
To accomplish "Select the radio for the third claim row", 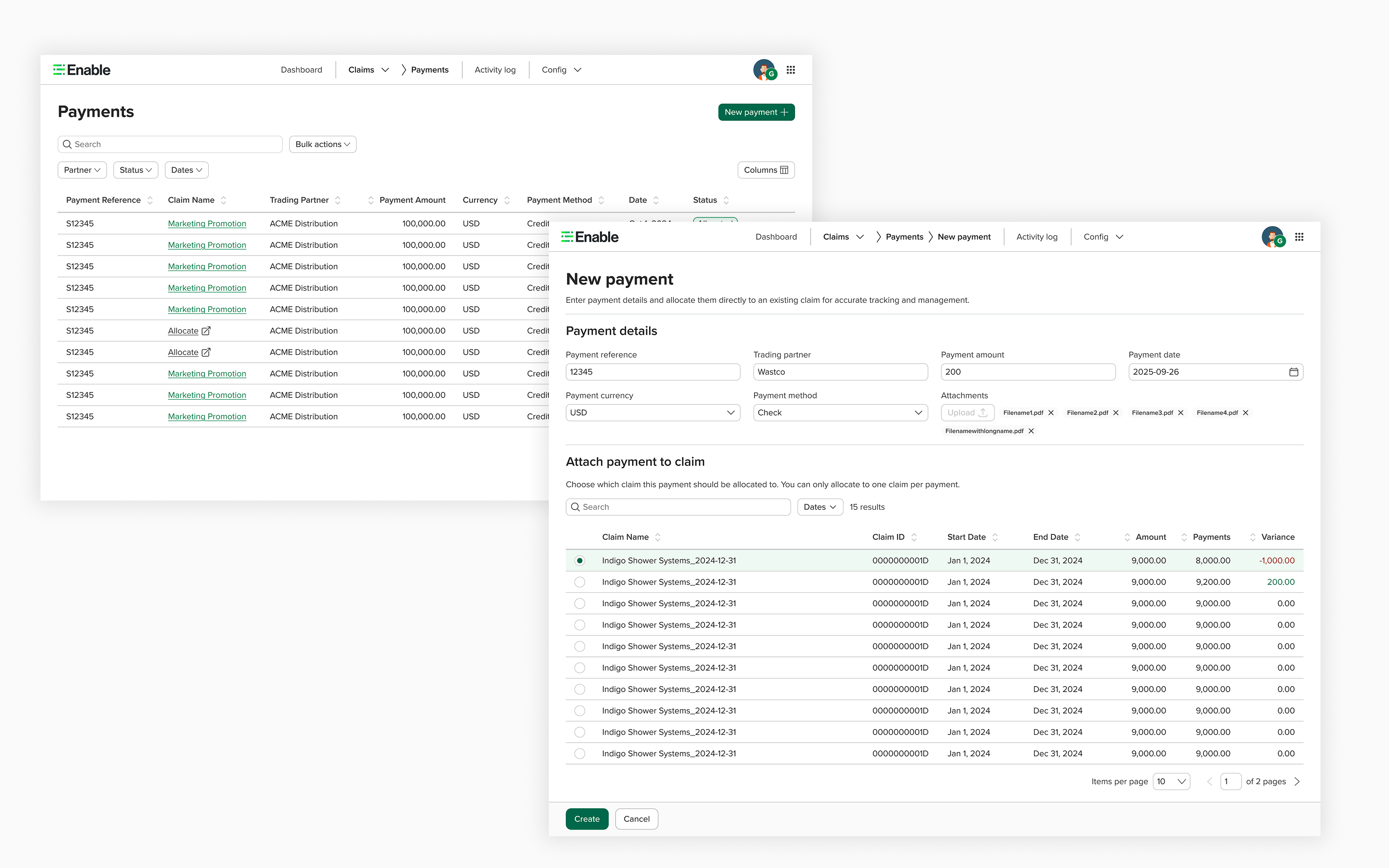I will (x=580, y=603).
